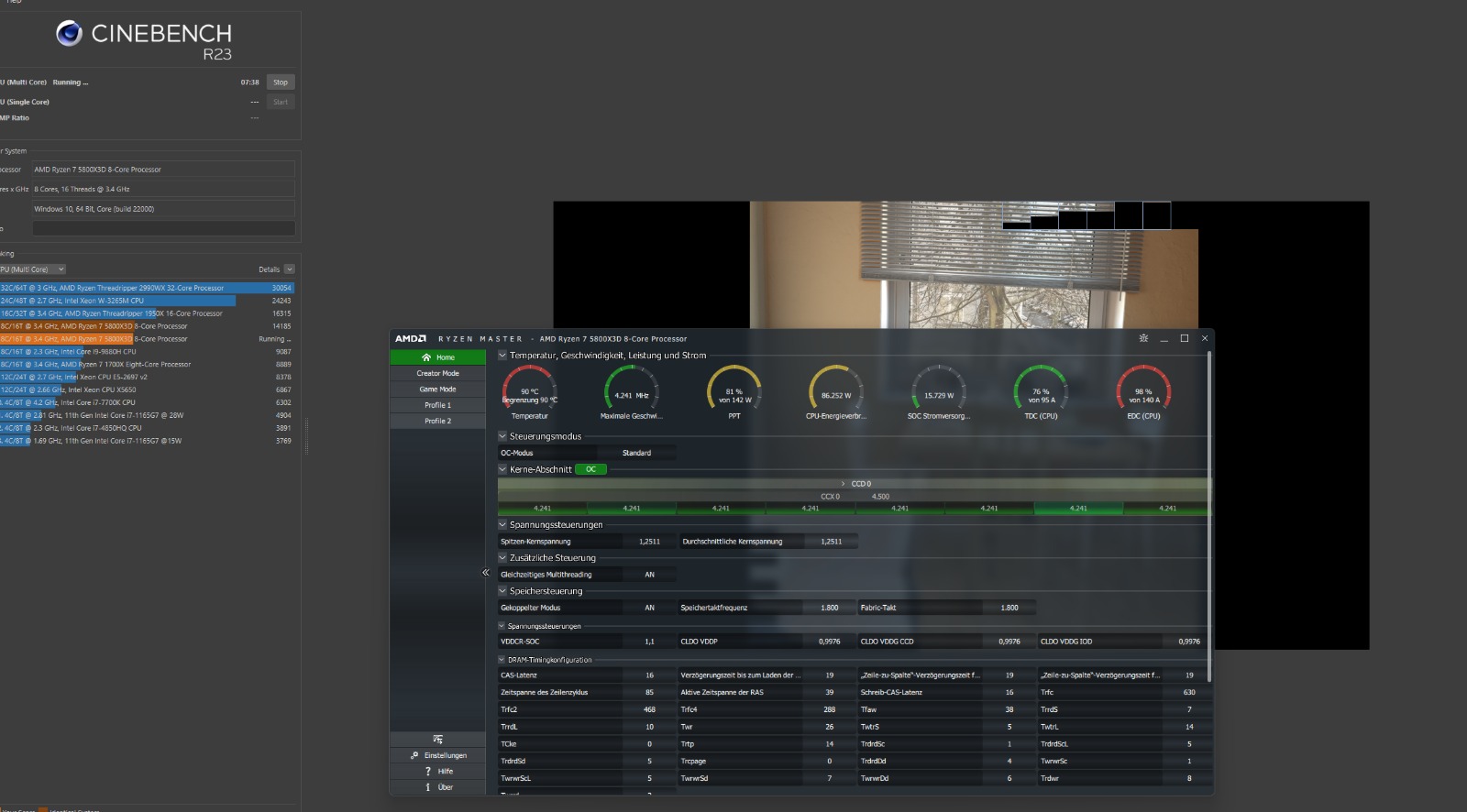Click the Single Core Start button
Image resolution: width=1467 pixels, height=812 pixels.
281,102
